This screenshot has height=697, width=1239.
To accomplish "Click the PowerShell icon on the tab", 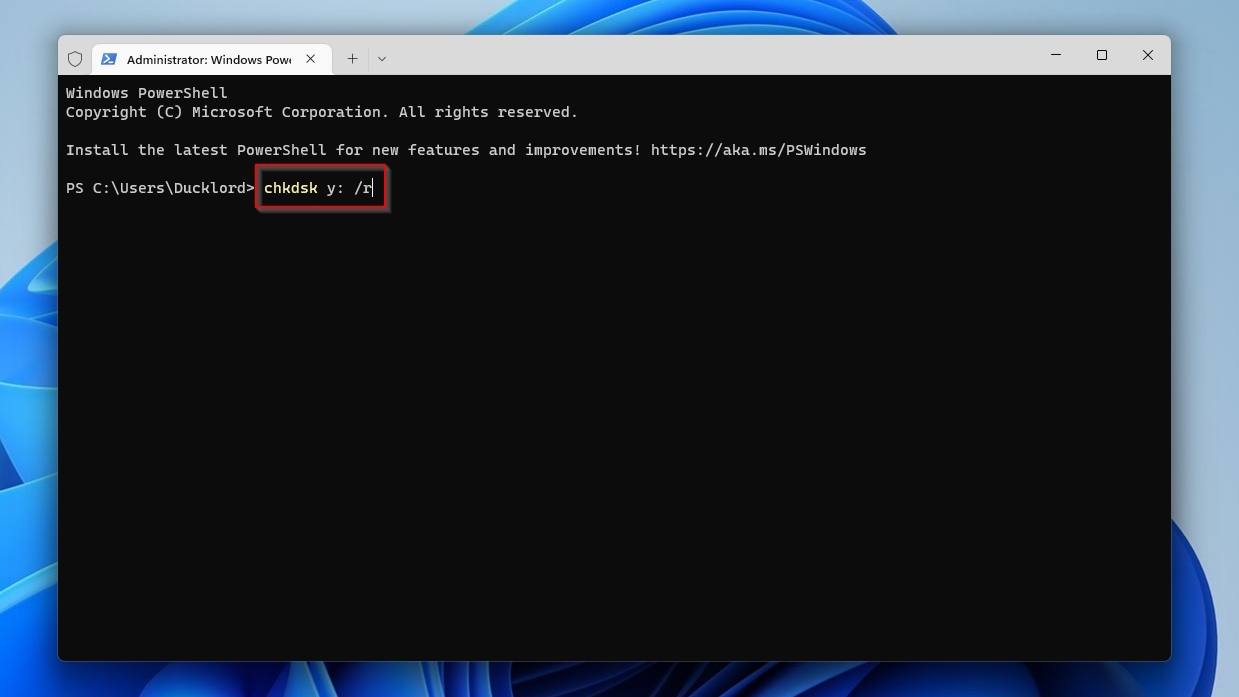I will [x=109, y=59].
